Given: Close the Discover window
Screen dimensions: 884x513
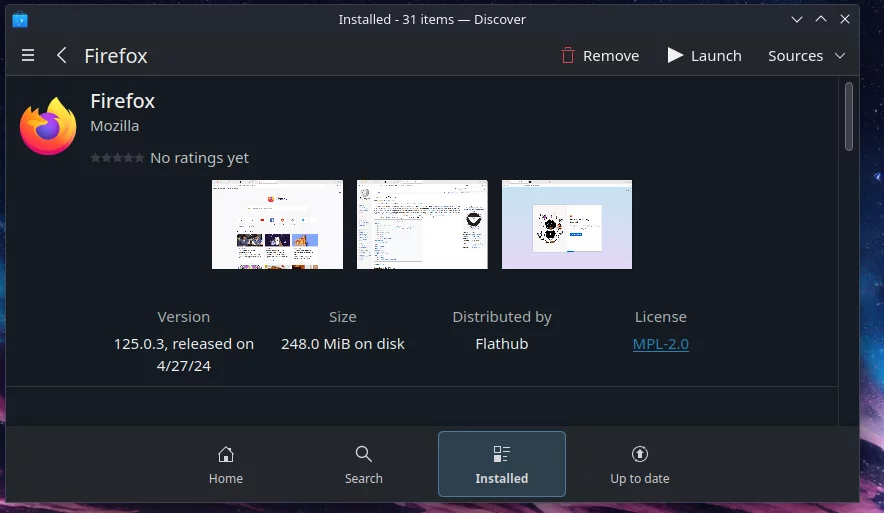Looking at the screenshot, I should (845, 19).
